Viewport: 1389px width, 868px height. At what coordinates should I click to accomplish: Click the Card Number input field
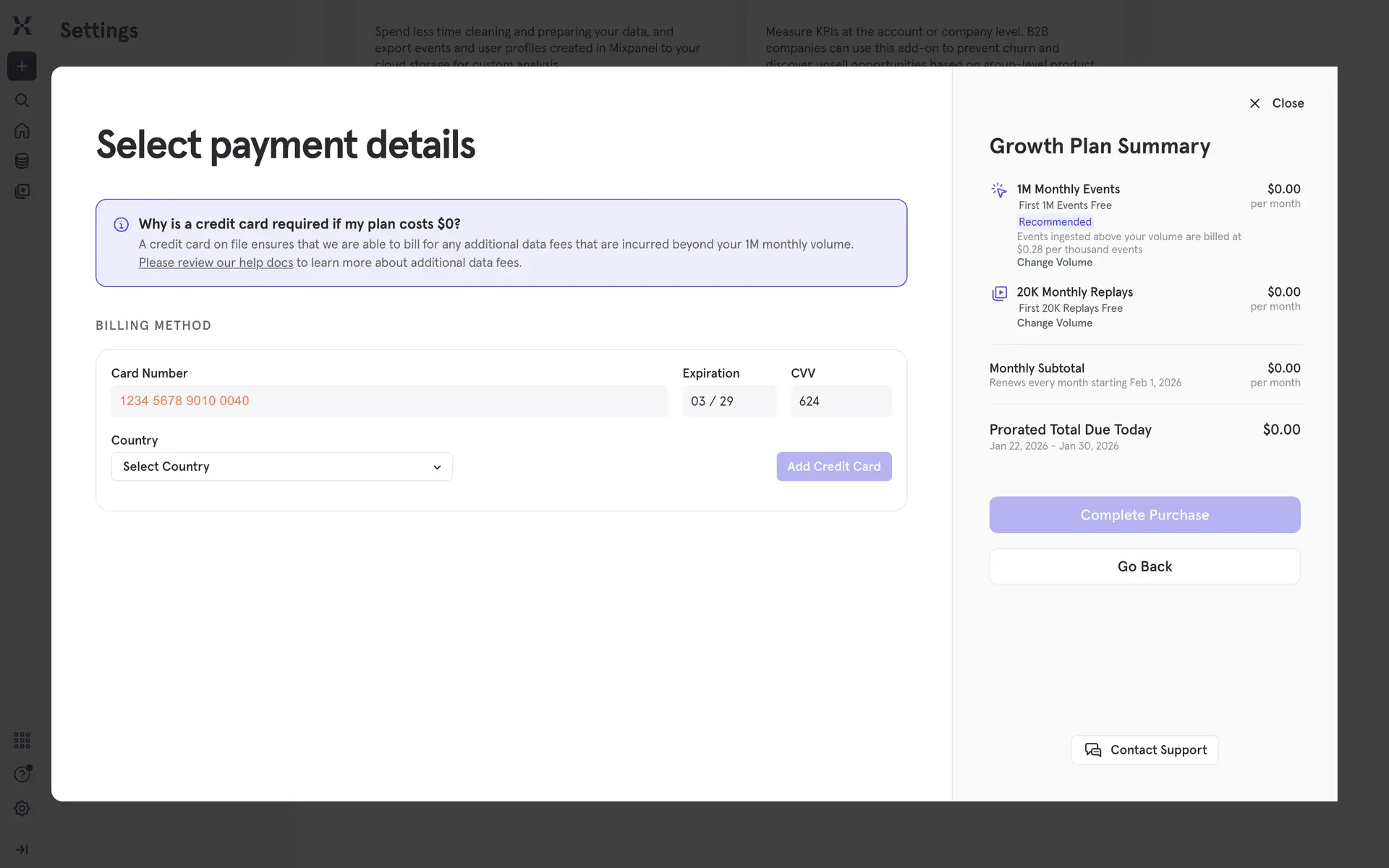[x=388, y=401]
